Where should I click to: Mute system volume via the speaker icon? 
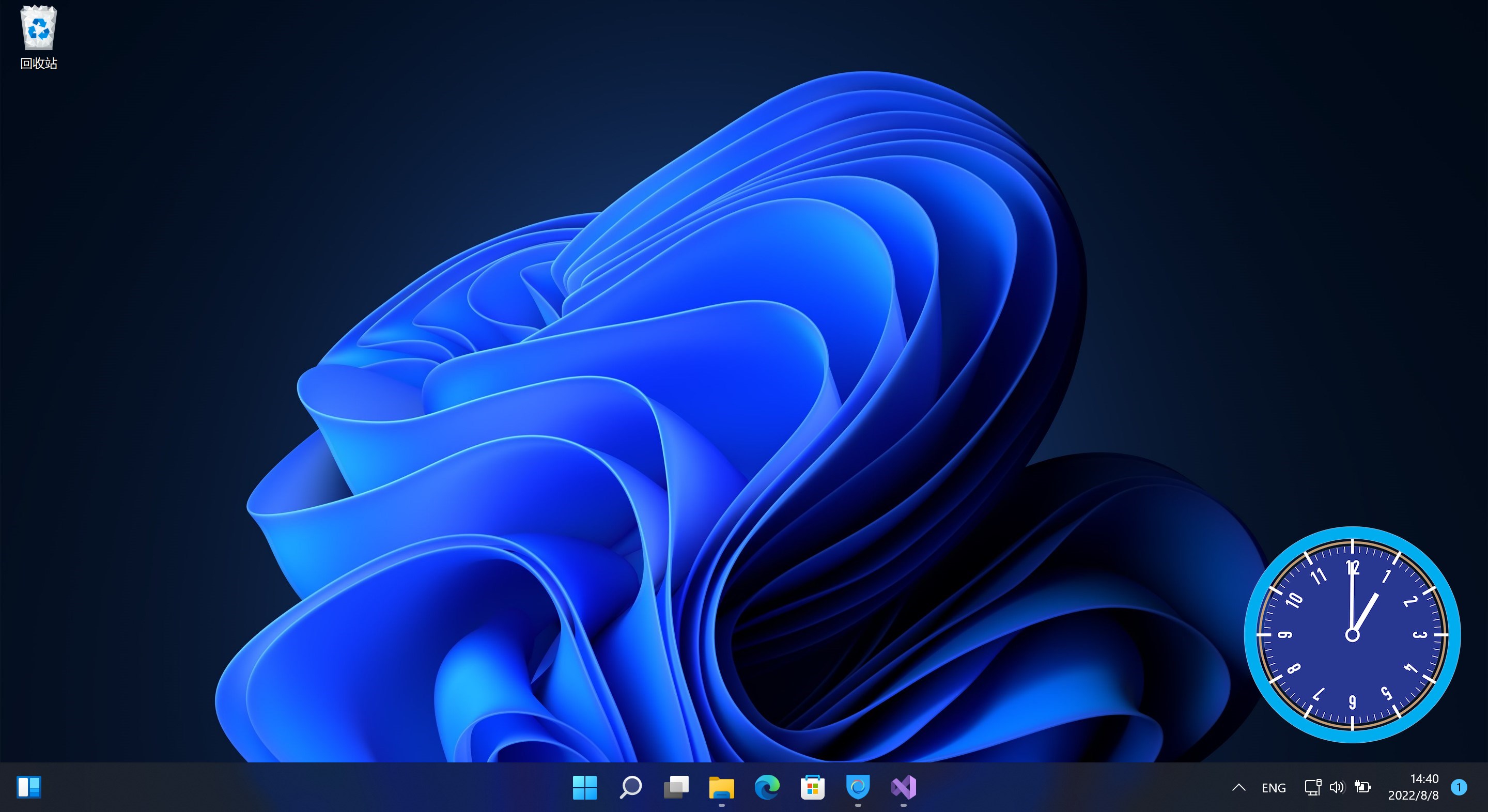(1337, 787)
